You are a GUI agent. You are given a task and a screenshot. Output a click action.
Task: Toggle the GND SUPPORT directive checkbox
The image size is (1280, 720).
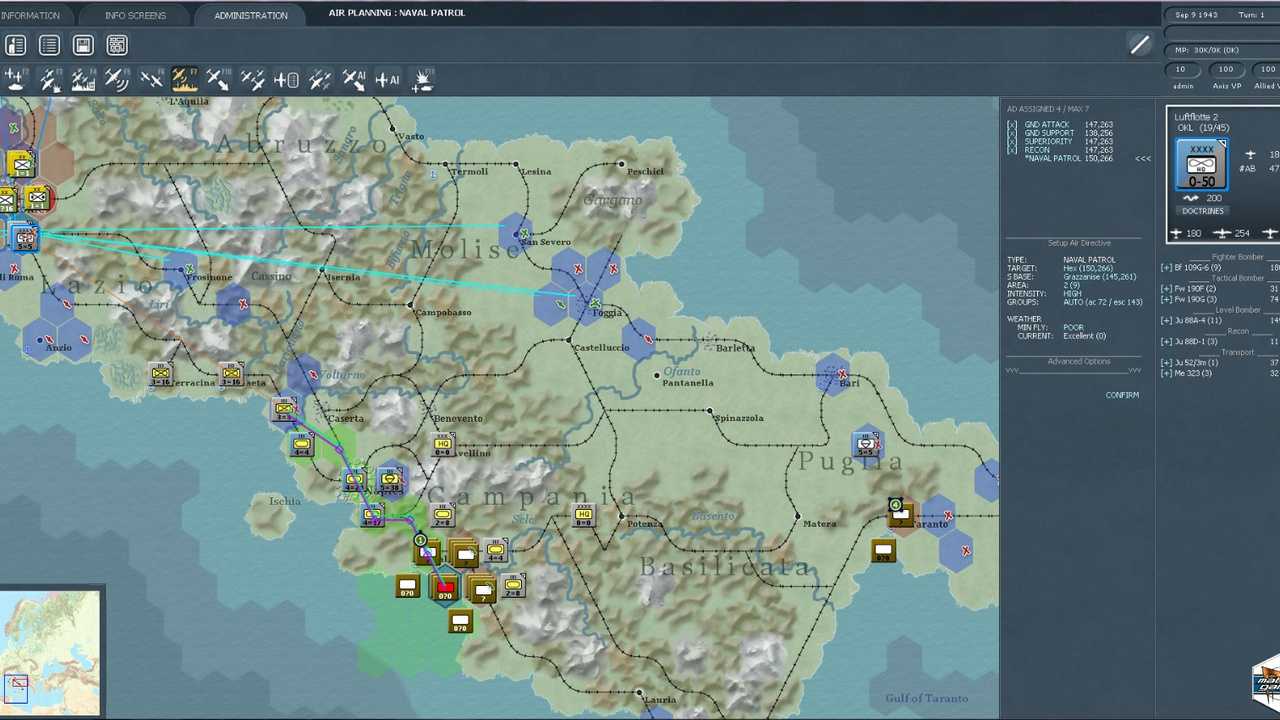tap(1012, 133)
